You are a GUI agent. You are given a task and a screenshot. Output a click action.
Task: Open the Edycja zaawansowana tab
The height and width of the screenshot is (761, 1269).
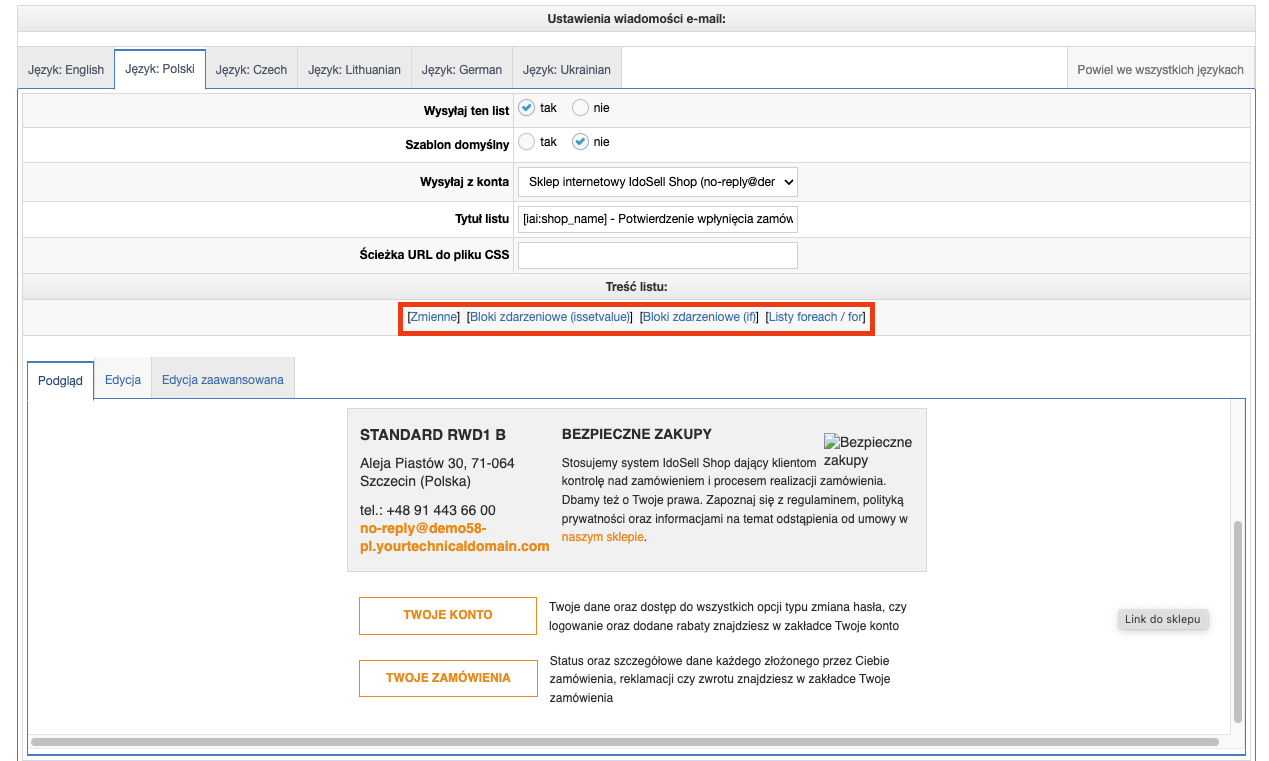click(x=222, y=380)
